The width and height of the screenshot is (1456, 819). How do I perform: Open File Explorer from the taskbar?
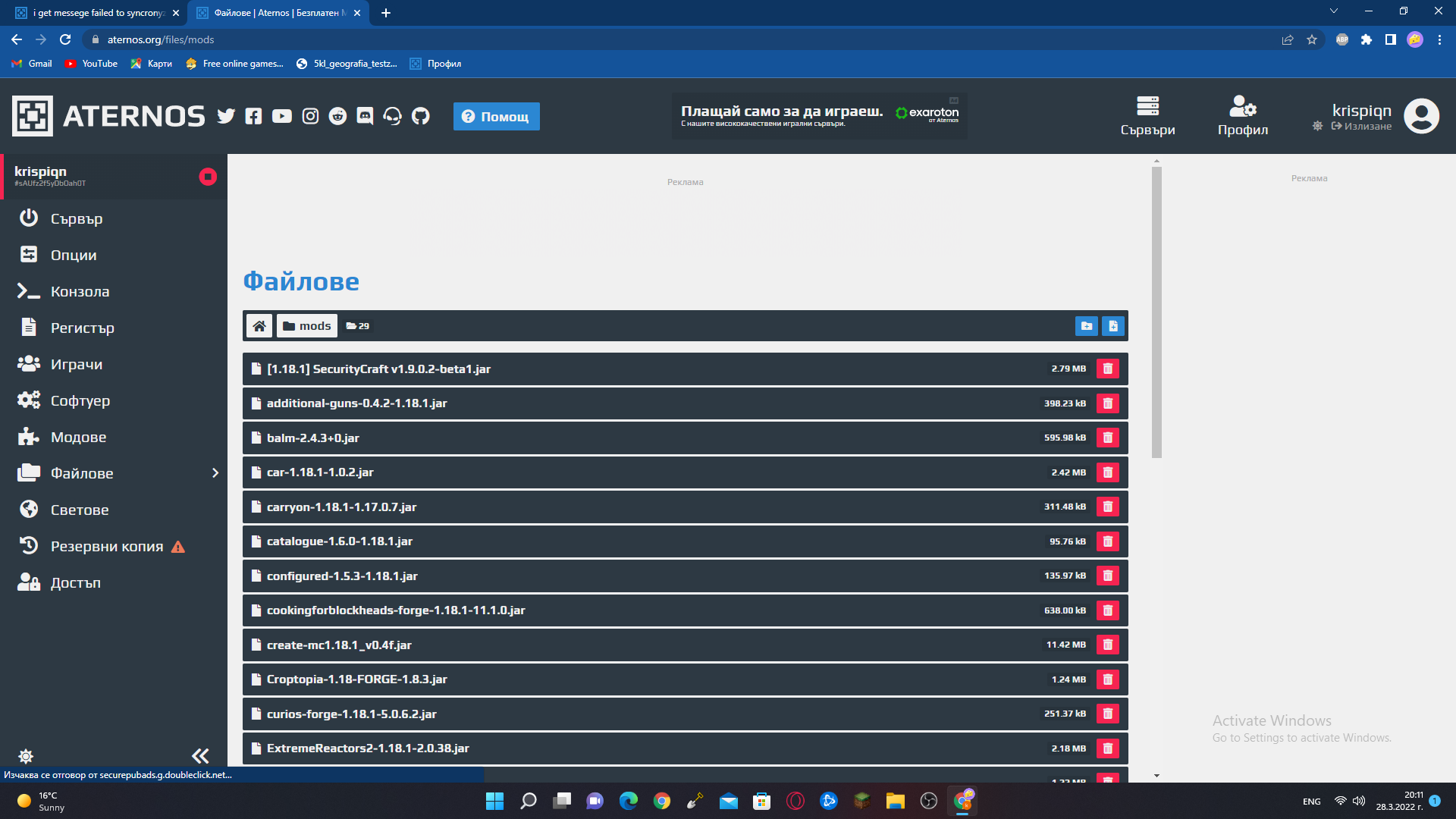pos(896,801)
